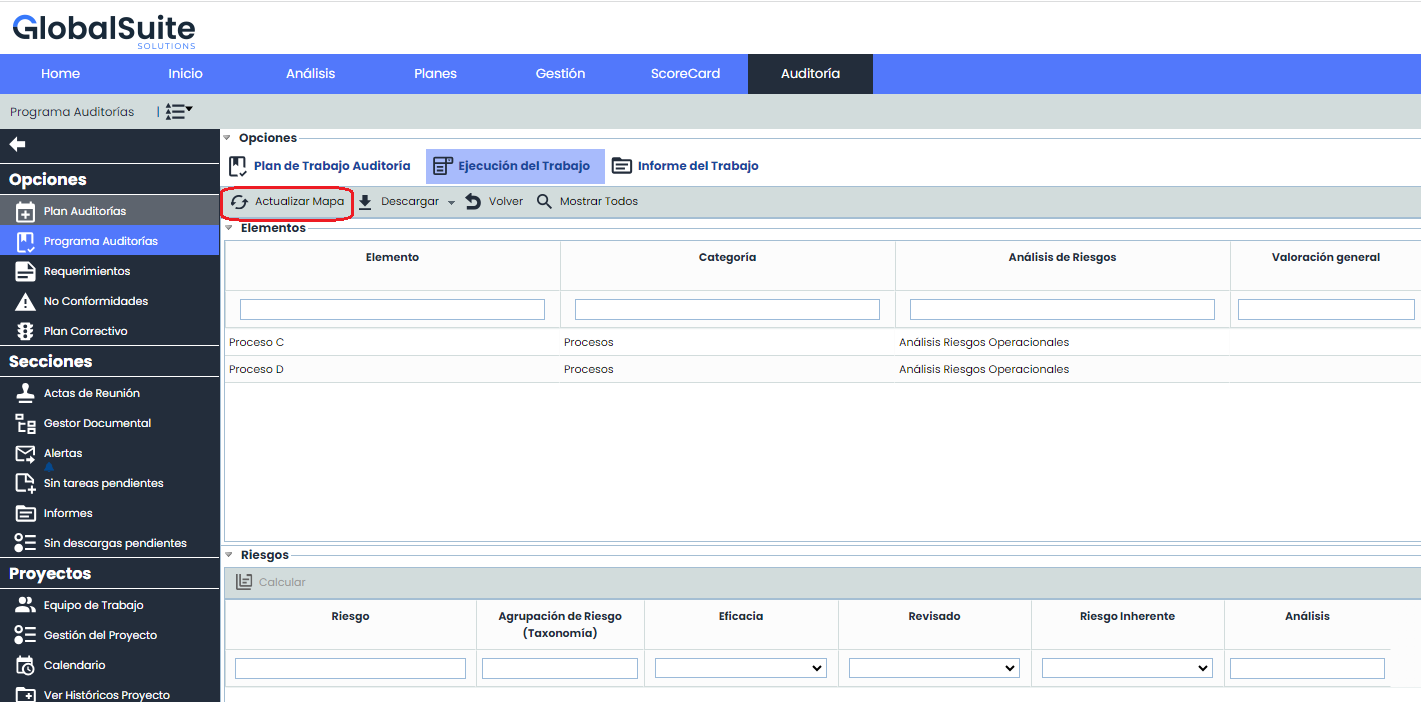Open the Revisado filter dropdown
This screenshot has width=1421, height=702.
click(x=934, y=668)
